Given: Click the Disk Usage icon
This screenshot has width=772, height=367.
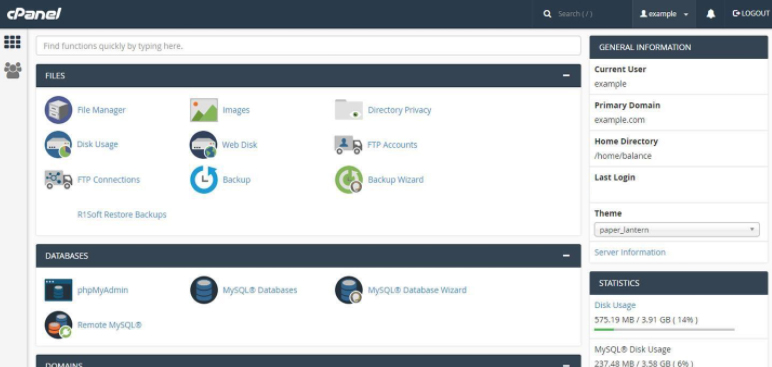Looking at the screenshot, I should 59,144.
